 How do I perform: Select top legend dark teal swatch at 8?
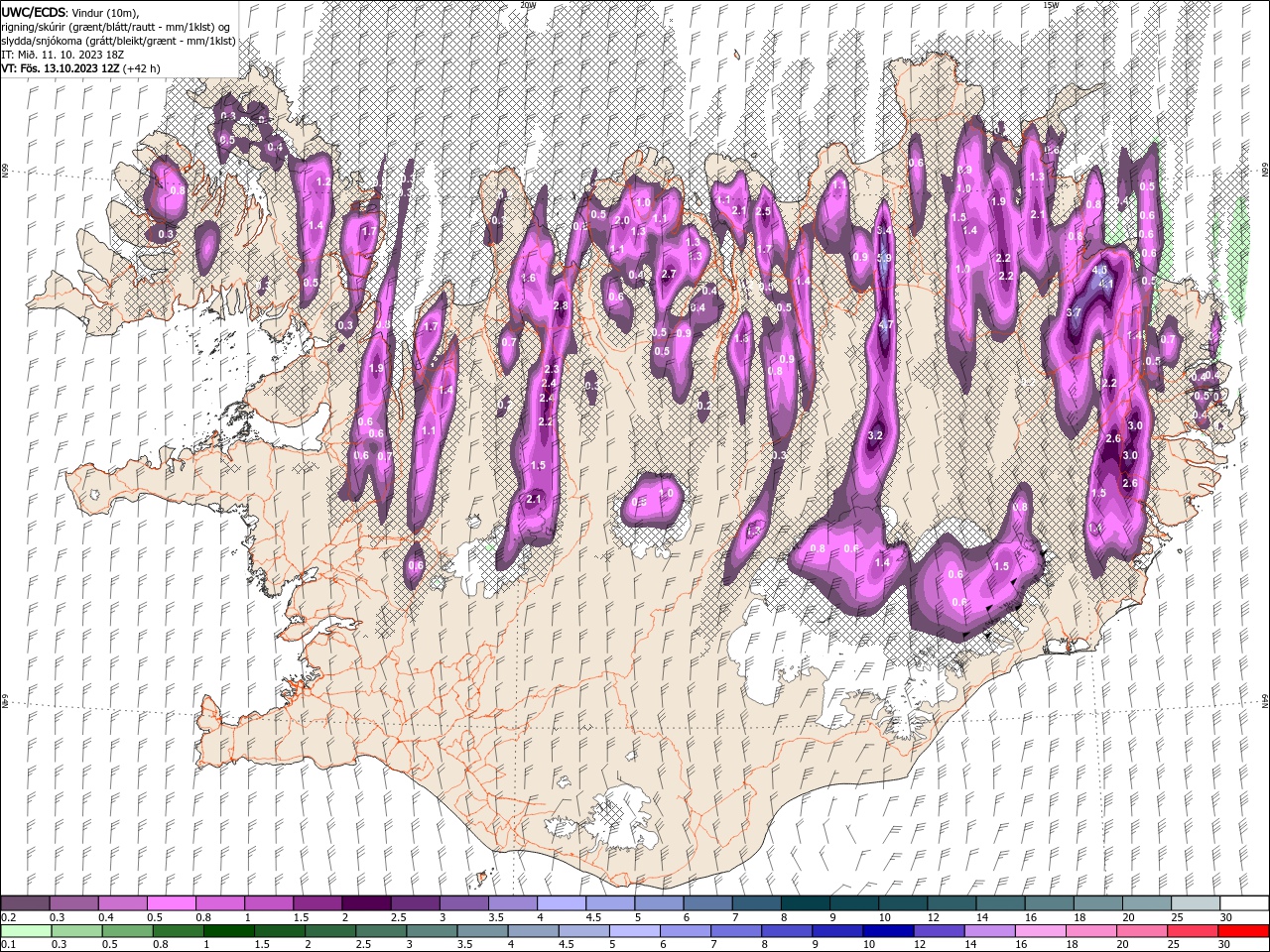[x=804, y=903]
